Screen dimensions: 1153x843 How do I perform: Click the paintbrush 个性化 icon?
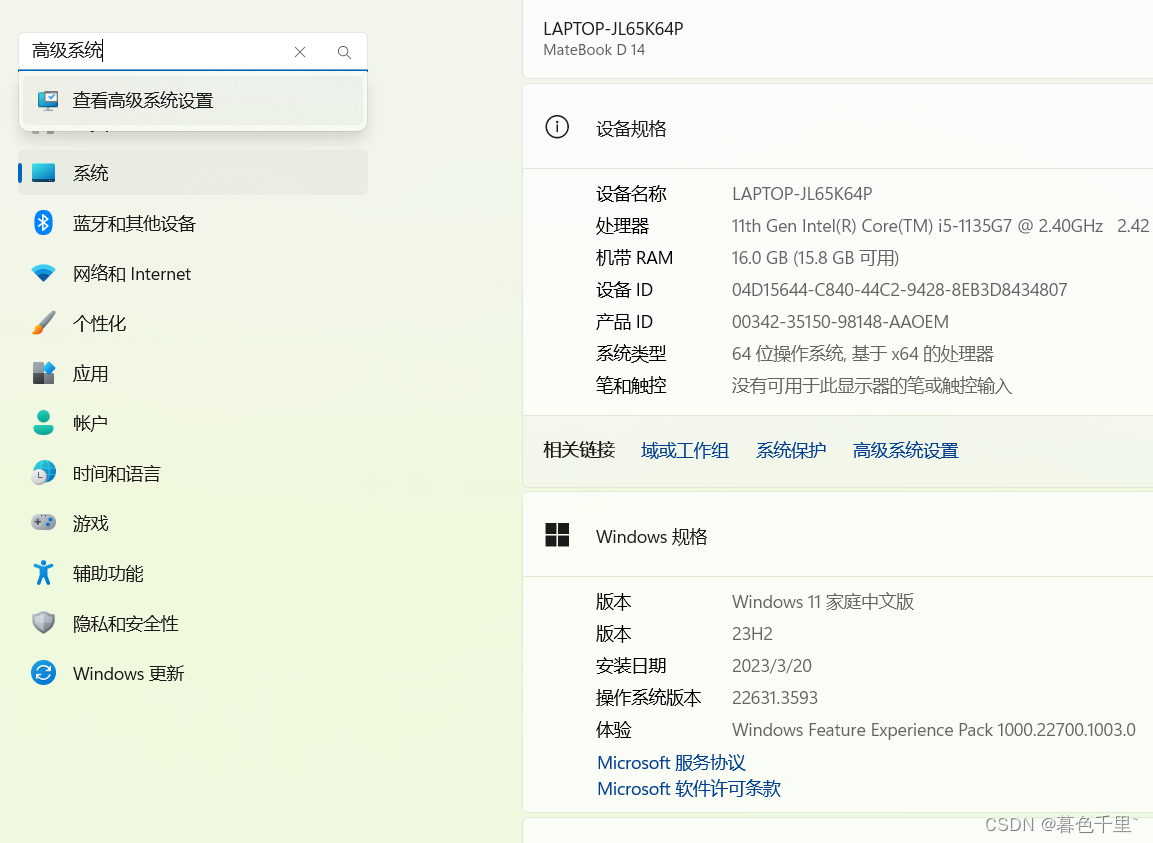click(x=43, y=323)
